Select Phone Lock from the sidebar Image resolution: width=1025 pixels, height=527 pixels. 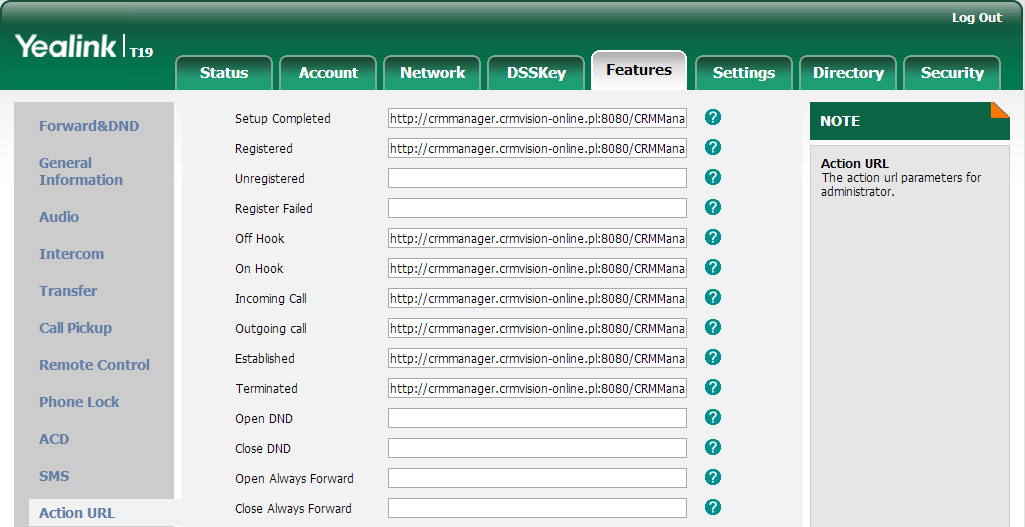79,402
